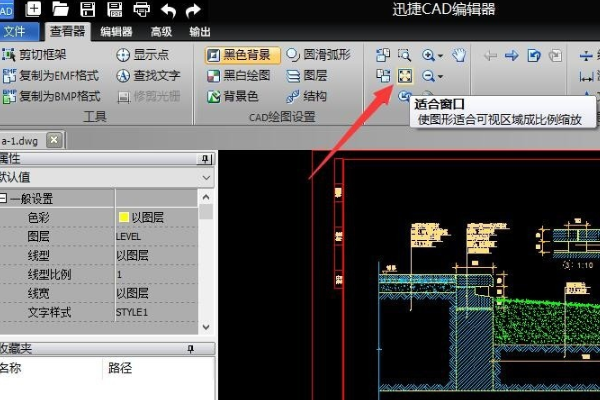Click the grayed back arrow icon
This screenshot has width=600, height=400.
point(490,56)
